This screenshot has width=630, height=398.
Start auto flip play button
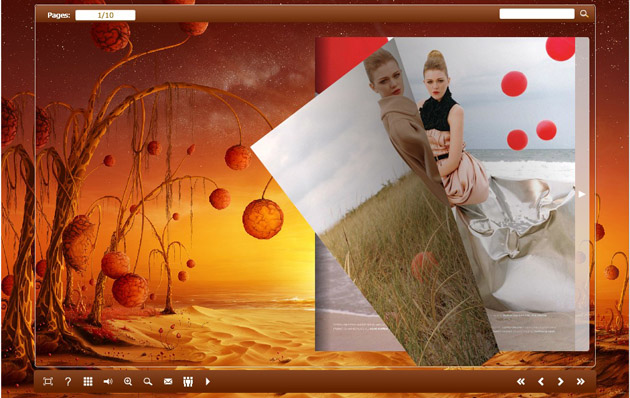(208, 382)
